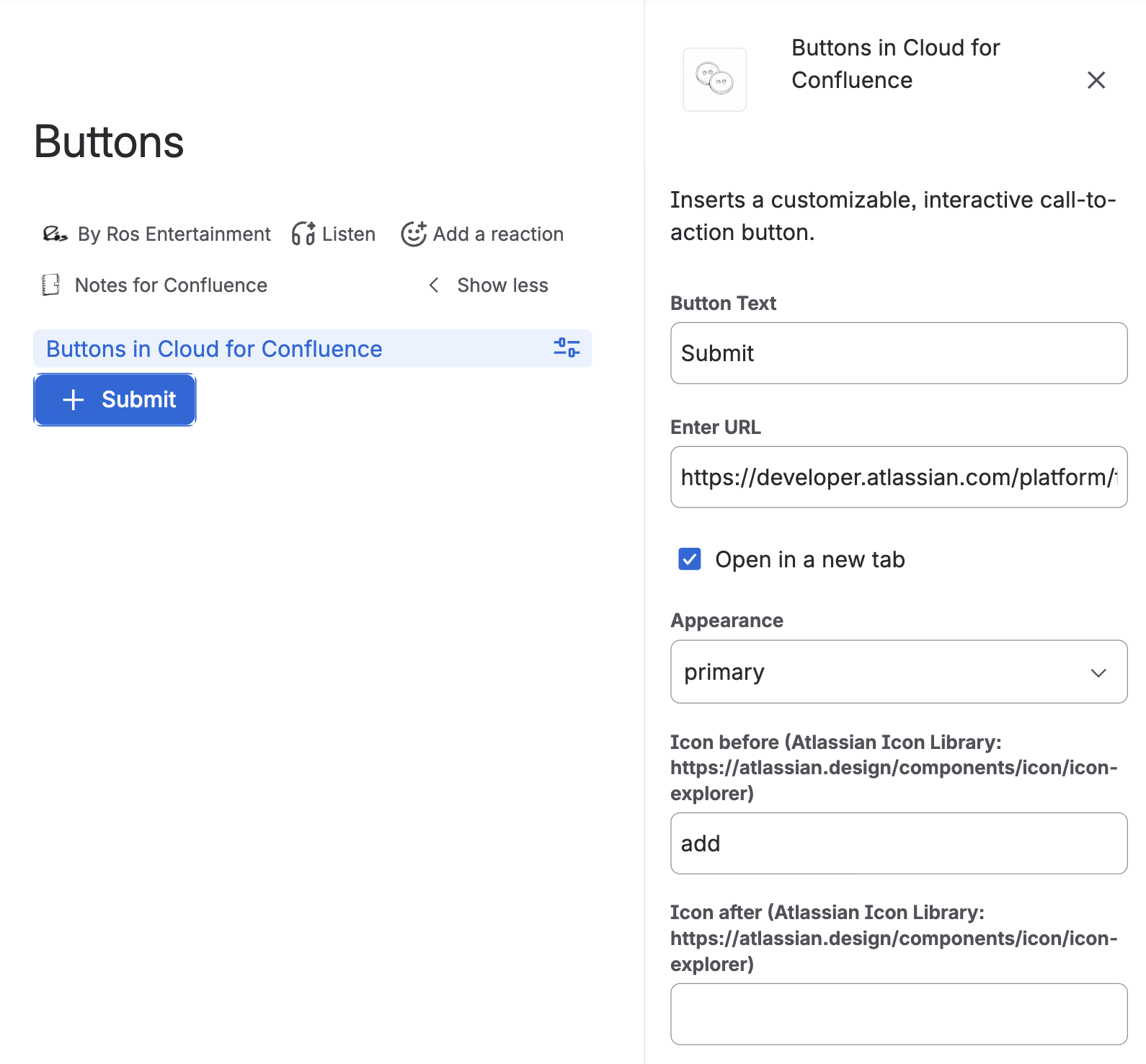Click the Appearance dropdown chevron arrow

pyautogui.click(x=1098, y=673)
